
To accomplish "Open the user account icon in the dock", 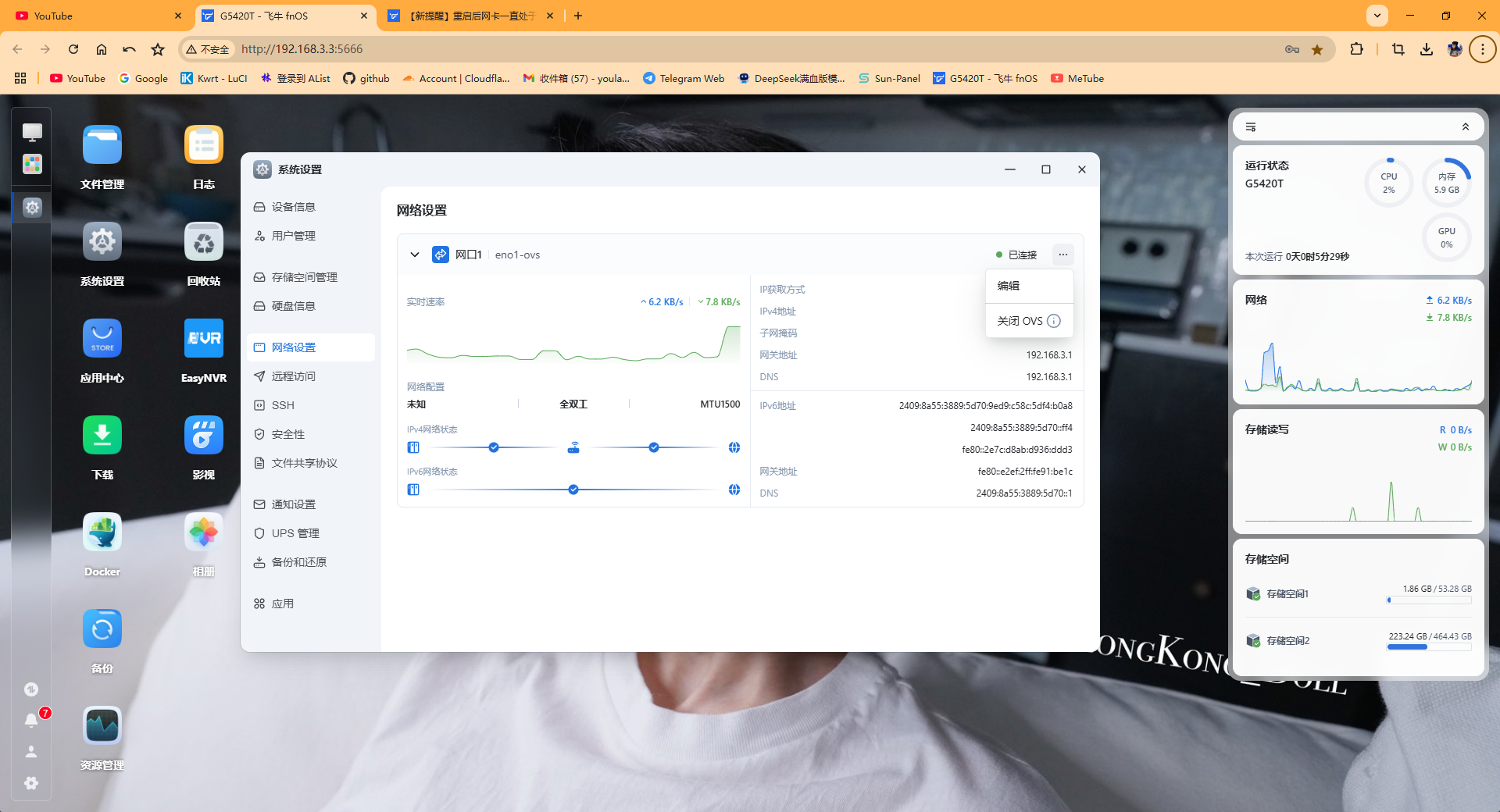I will pos(31,752).
